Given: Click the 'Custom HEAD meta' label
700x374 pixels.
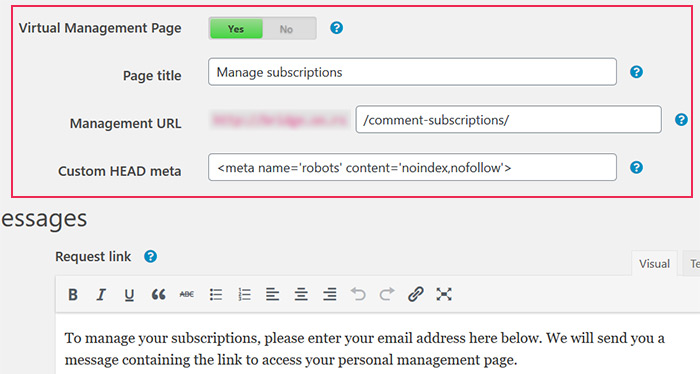Looking at the screenshot, I should [x=120, y=171].
